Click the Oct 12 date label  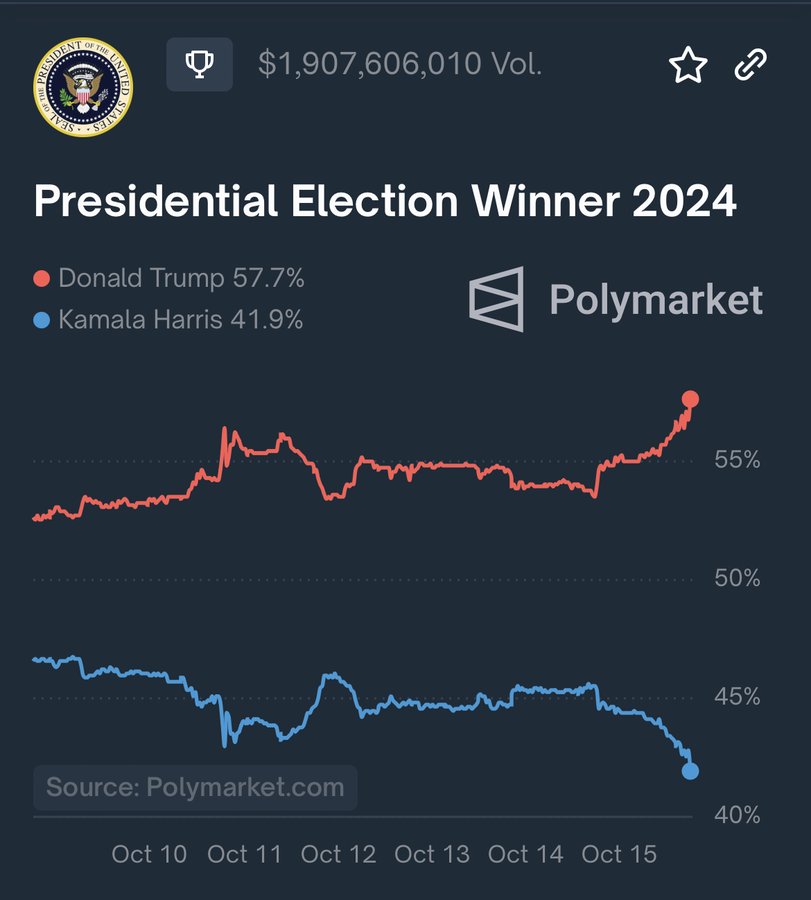(338, 854)
